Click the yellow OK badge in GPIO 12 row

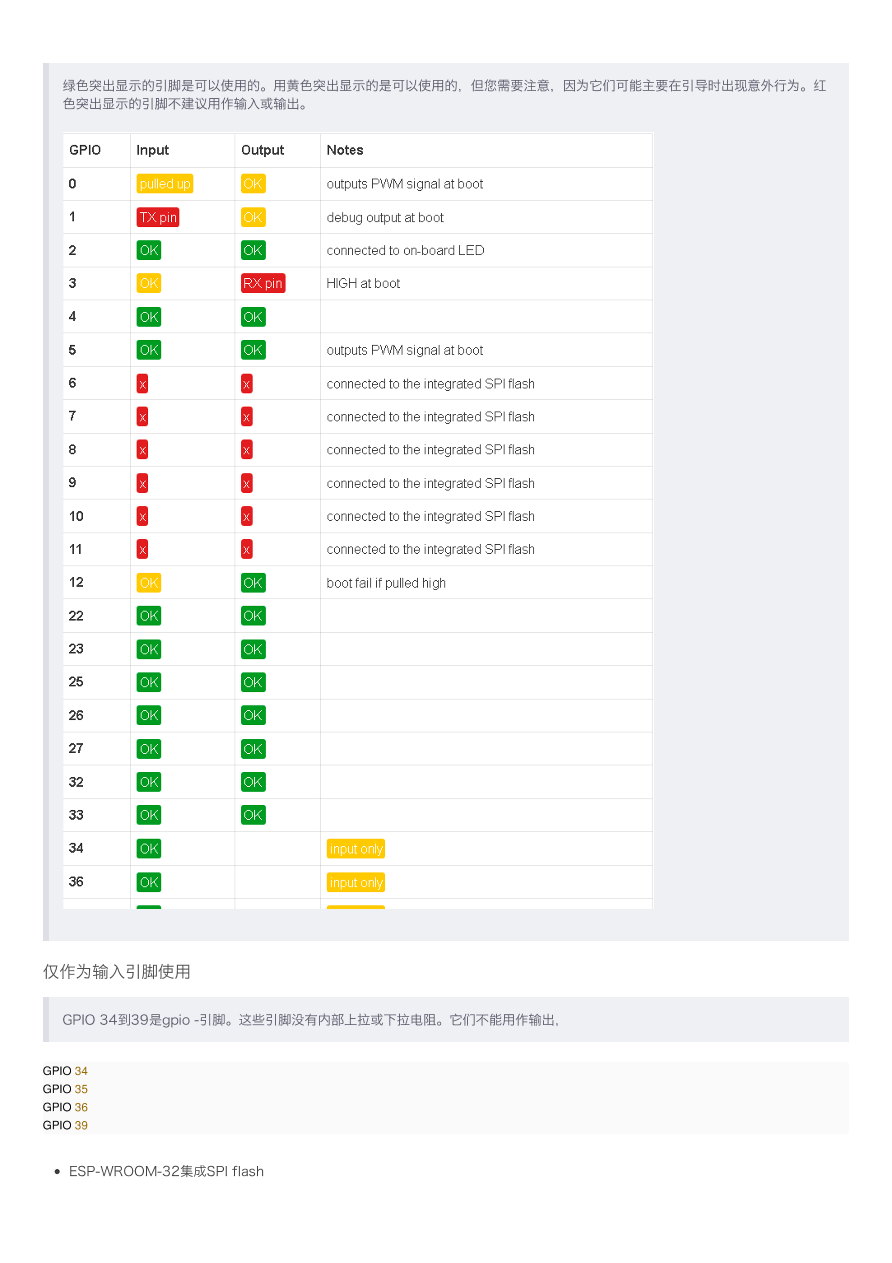tap(149, 583)
